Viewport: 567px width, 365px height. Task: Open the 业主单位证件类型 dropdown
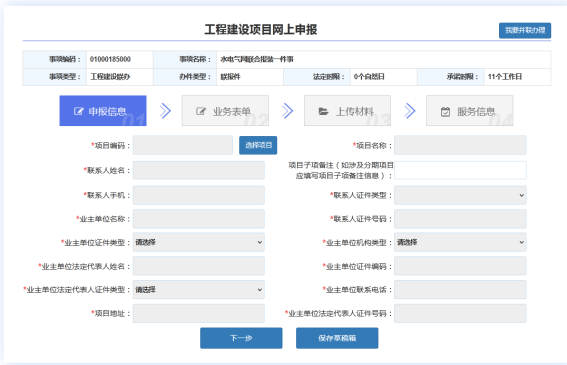coord(199,242)
